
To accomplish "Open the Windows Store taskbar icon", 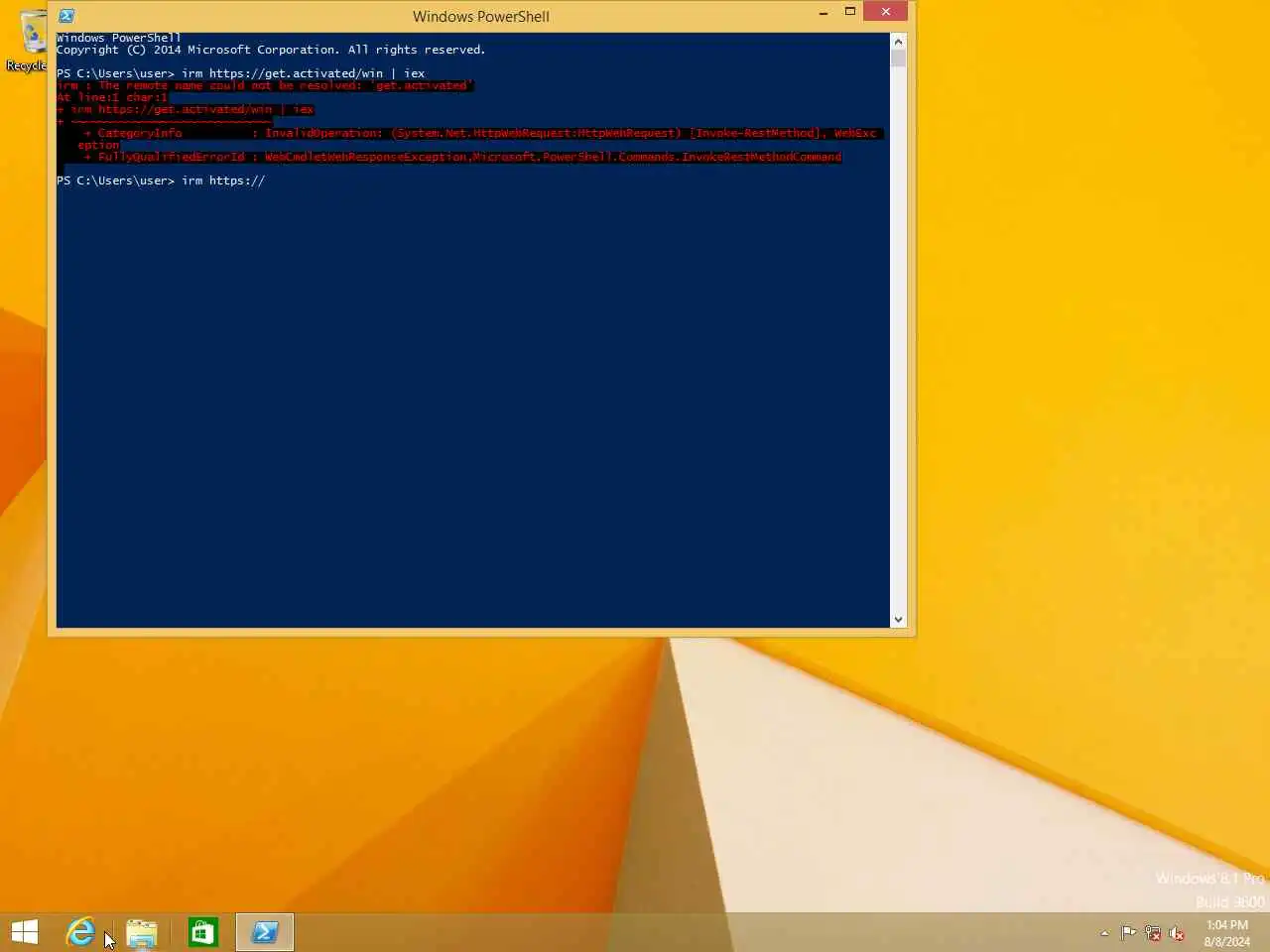I will (203, 932).
